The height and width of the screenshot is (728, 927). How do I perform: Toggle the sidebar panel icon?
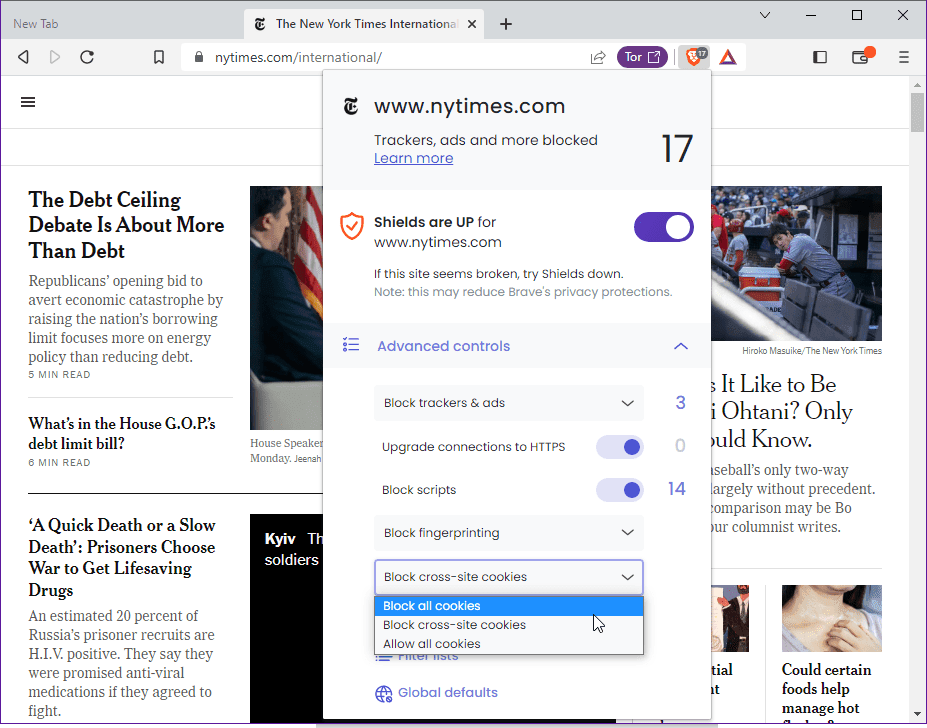click(x=819, y=57)
